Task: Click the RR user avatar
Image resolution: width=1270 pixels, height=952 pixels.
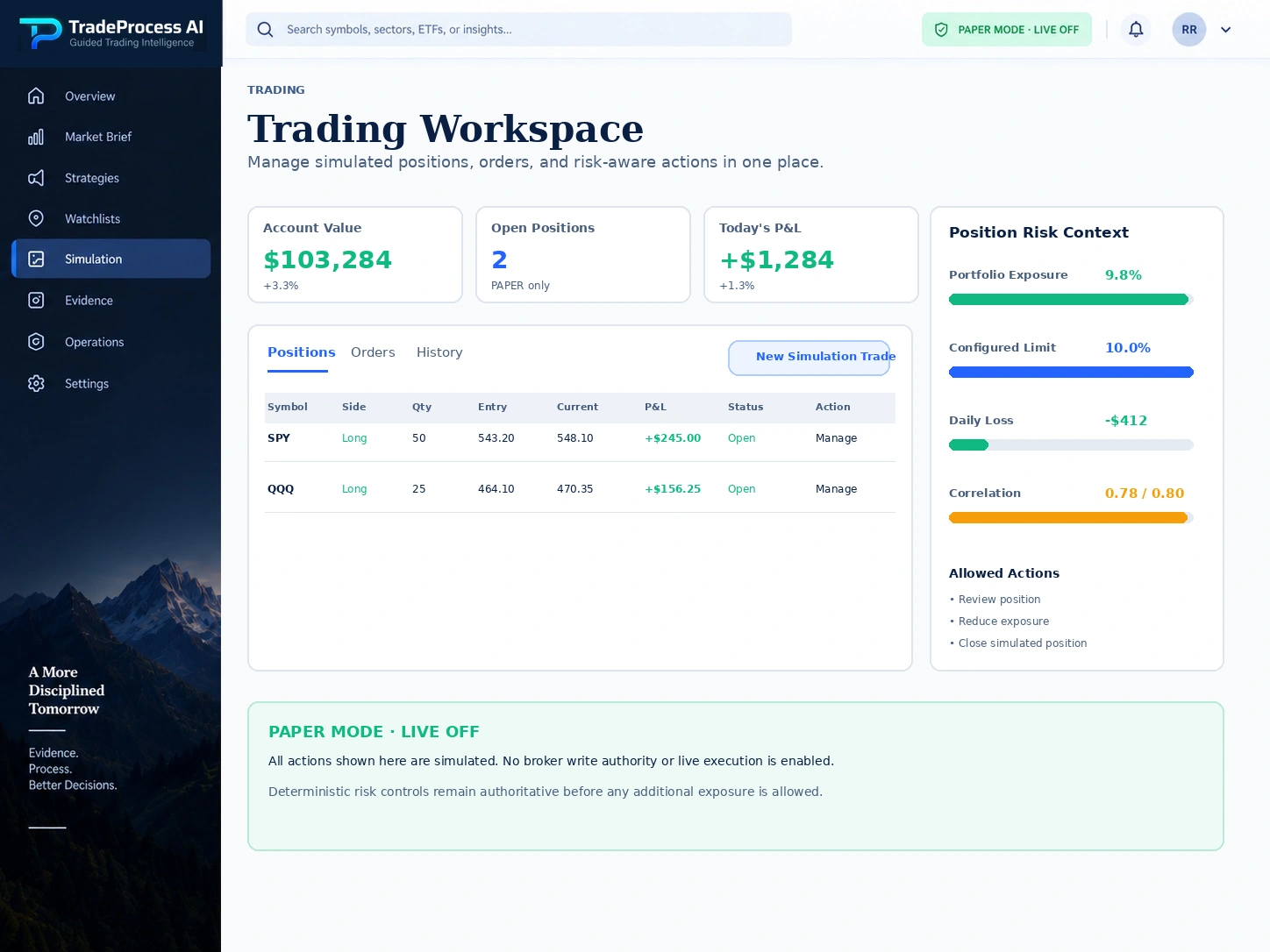Action: click(x=1189, y=29)
